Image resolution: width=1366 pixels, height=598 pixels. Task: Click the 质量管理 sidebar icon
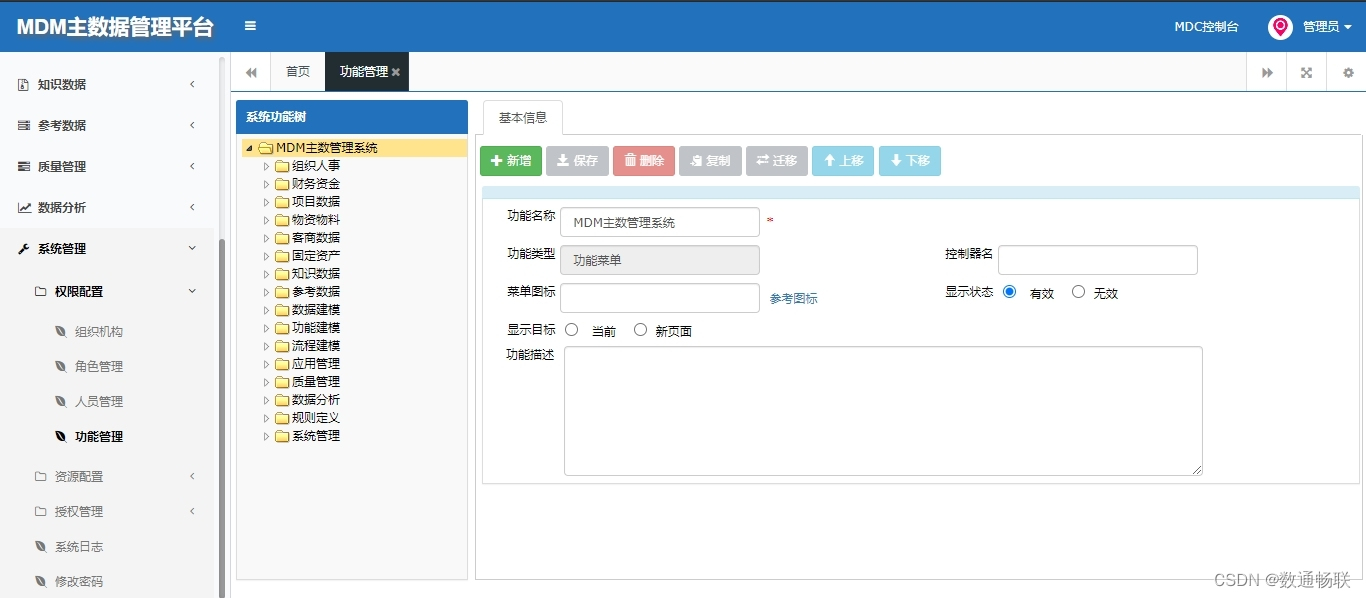pyautogui.click(x=23, y=167)
